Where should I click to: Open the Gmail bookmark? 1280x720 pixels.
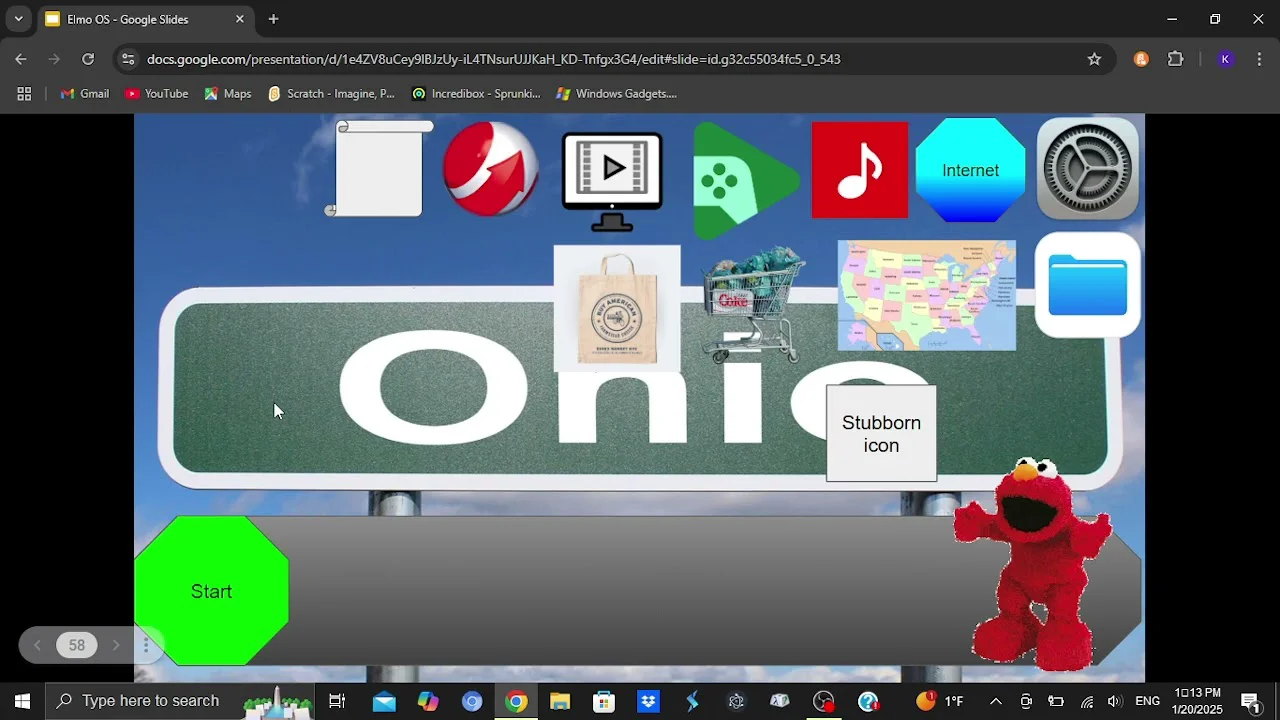pos(85,94)
